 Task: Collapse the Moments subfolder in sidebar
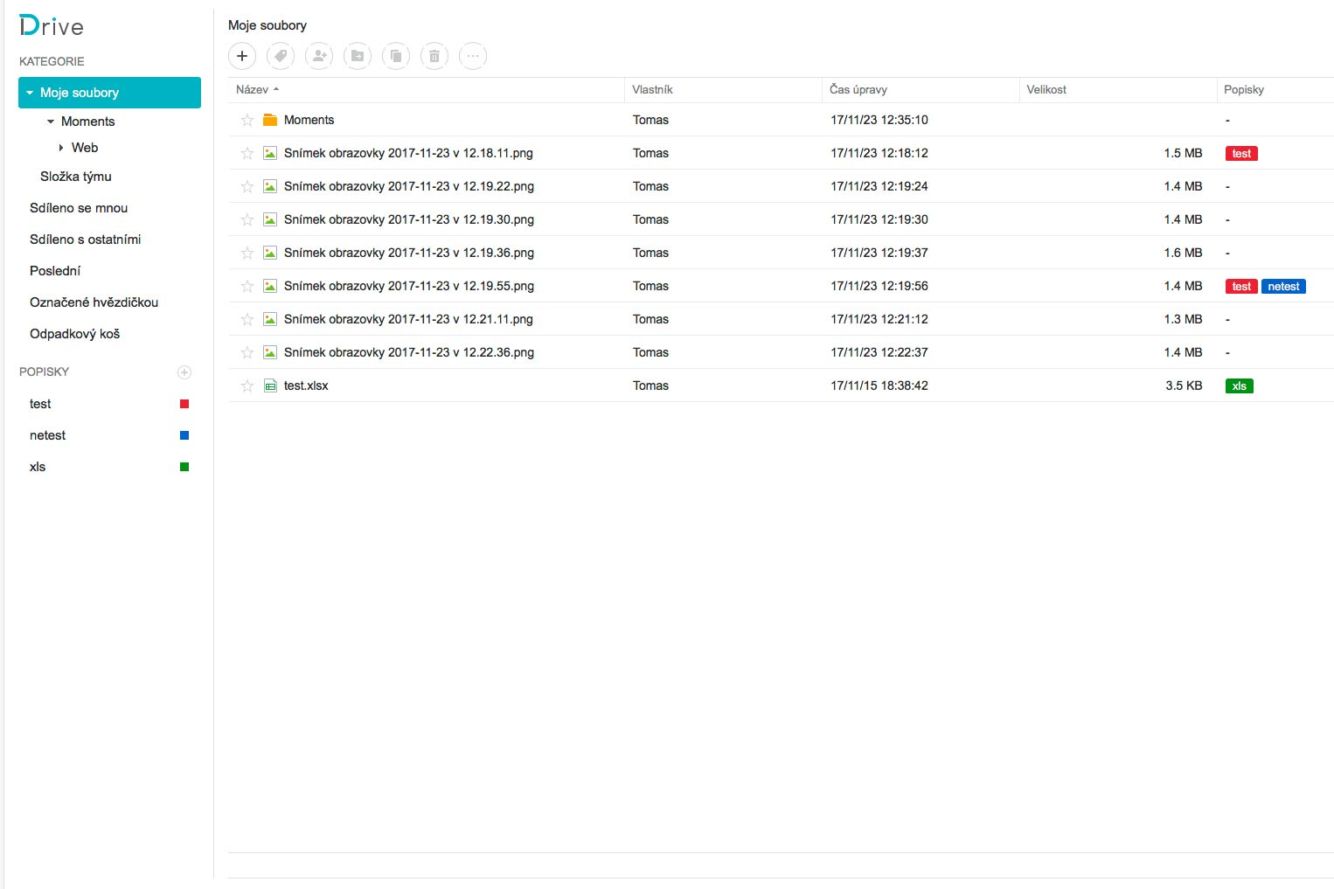click(x=51, y=122)
